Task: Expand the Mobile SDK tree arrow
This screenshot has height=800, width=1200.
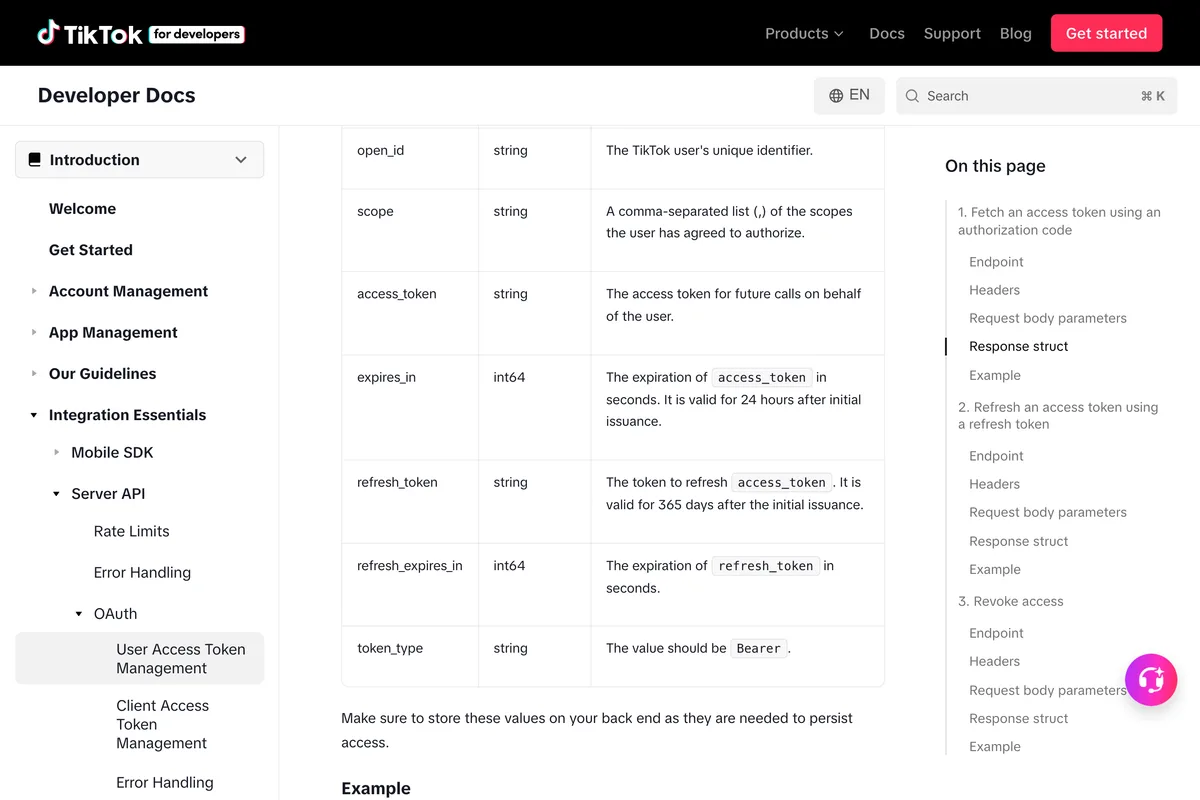Action: 57,452
